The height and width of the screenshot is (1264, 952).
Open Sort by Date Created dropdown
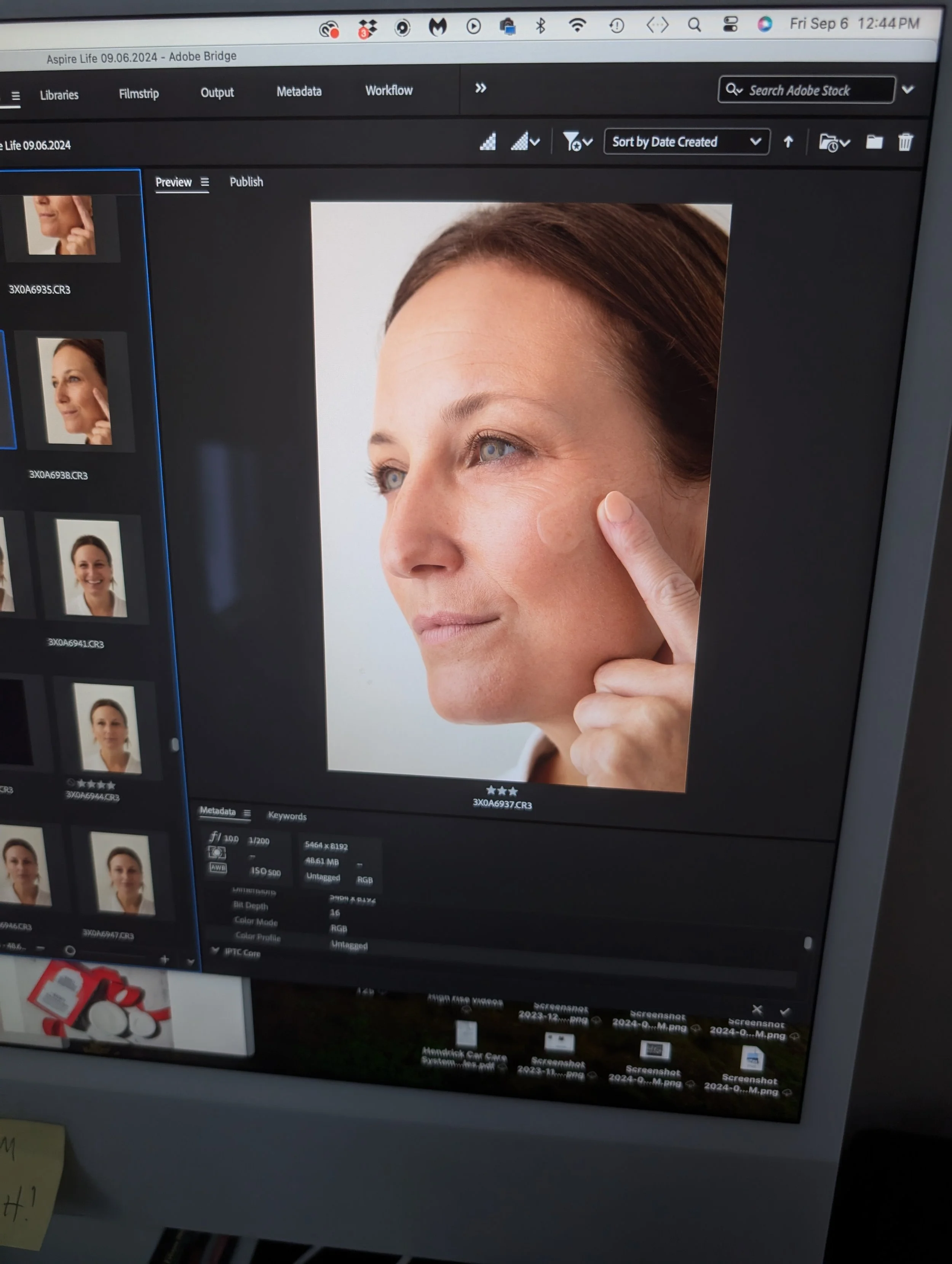(x=686, y=142)
